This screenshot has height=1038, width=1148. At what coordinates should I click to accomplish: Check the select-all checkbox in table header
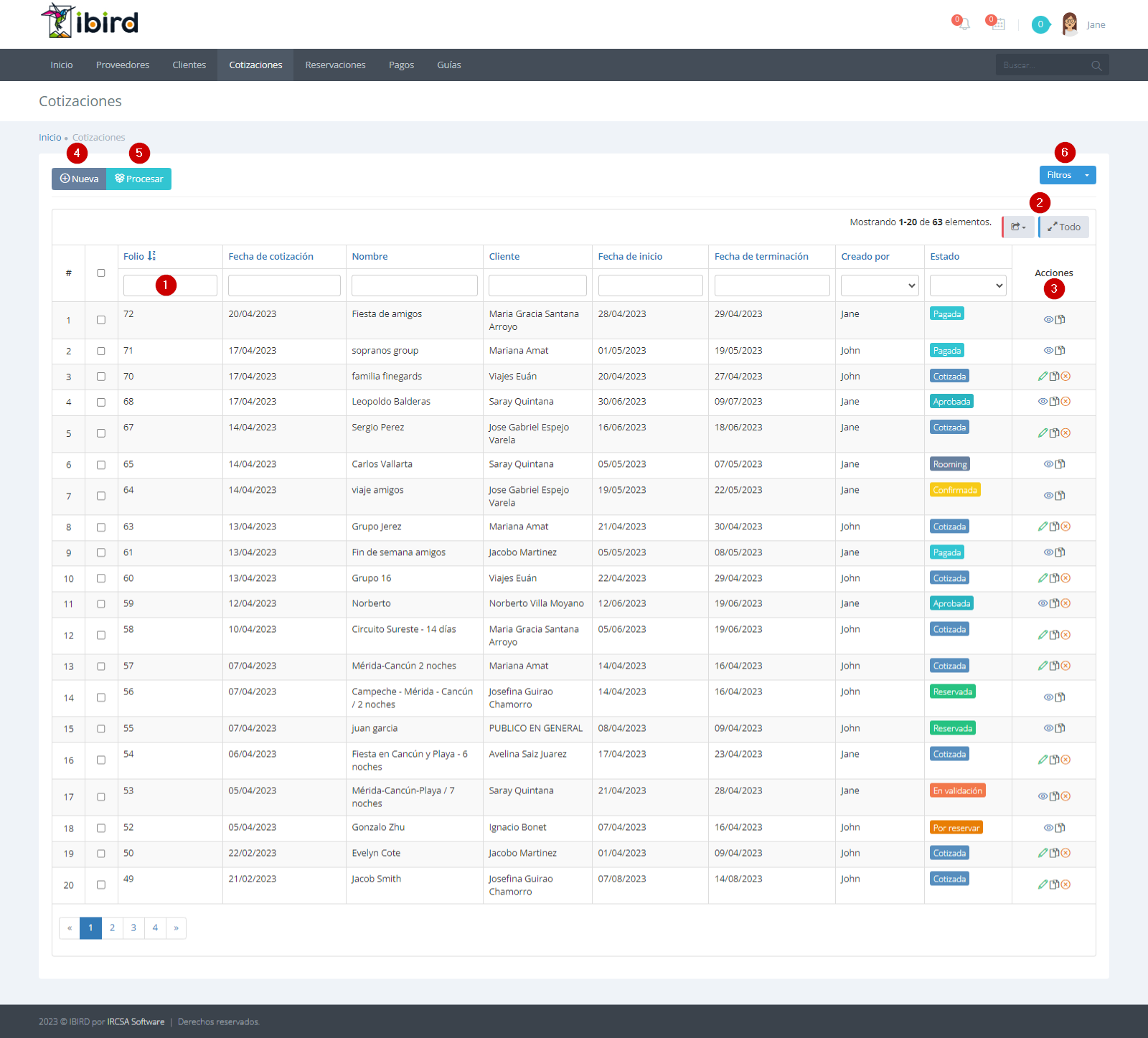coord(101,273)
